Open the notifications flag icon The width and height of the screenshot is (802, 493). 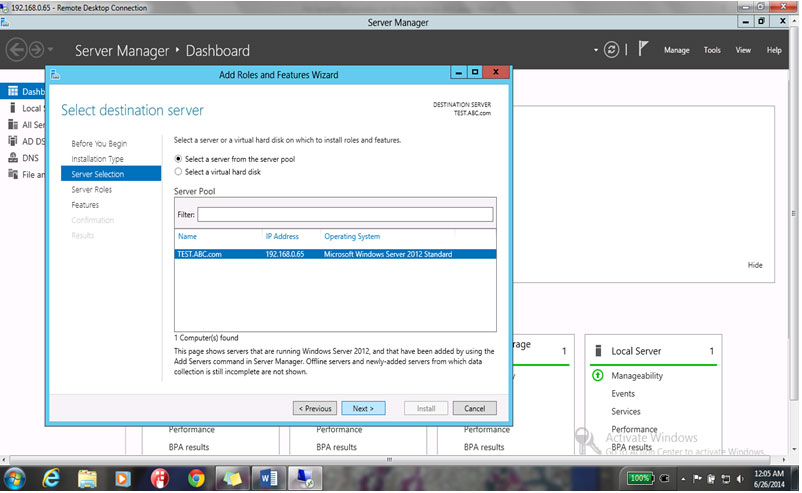tap(643, 49)
